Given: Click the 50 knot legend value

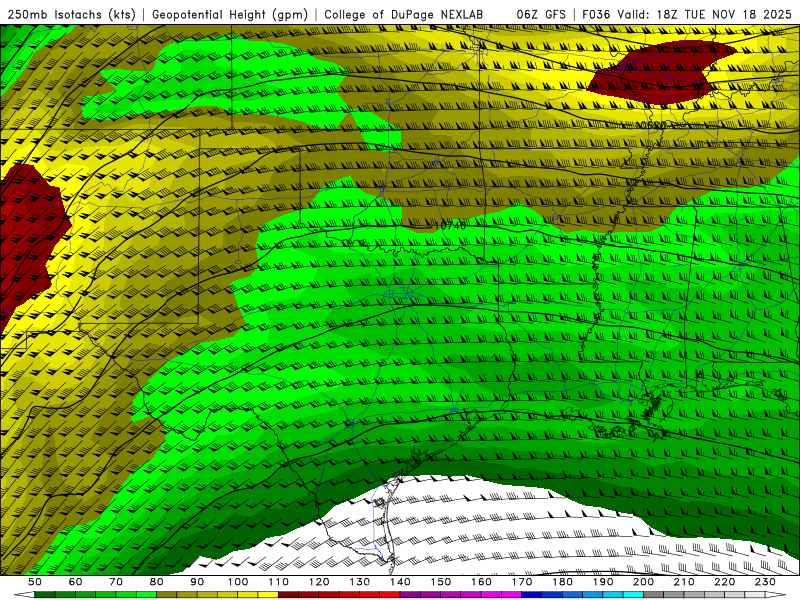Looking at the screenshot, I should click(x=35, y=582).
